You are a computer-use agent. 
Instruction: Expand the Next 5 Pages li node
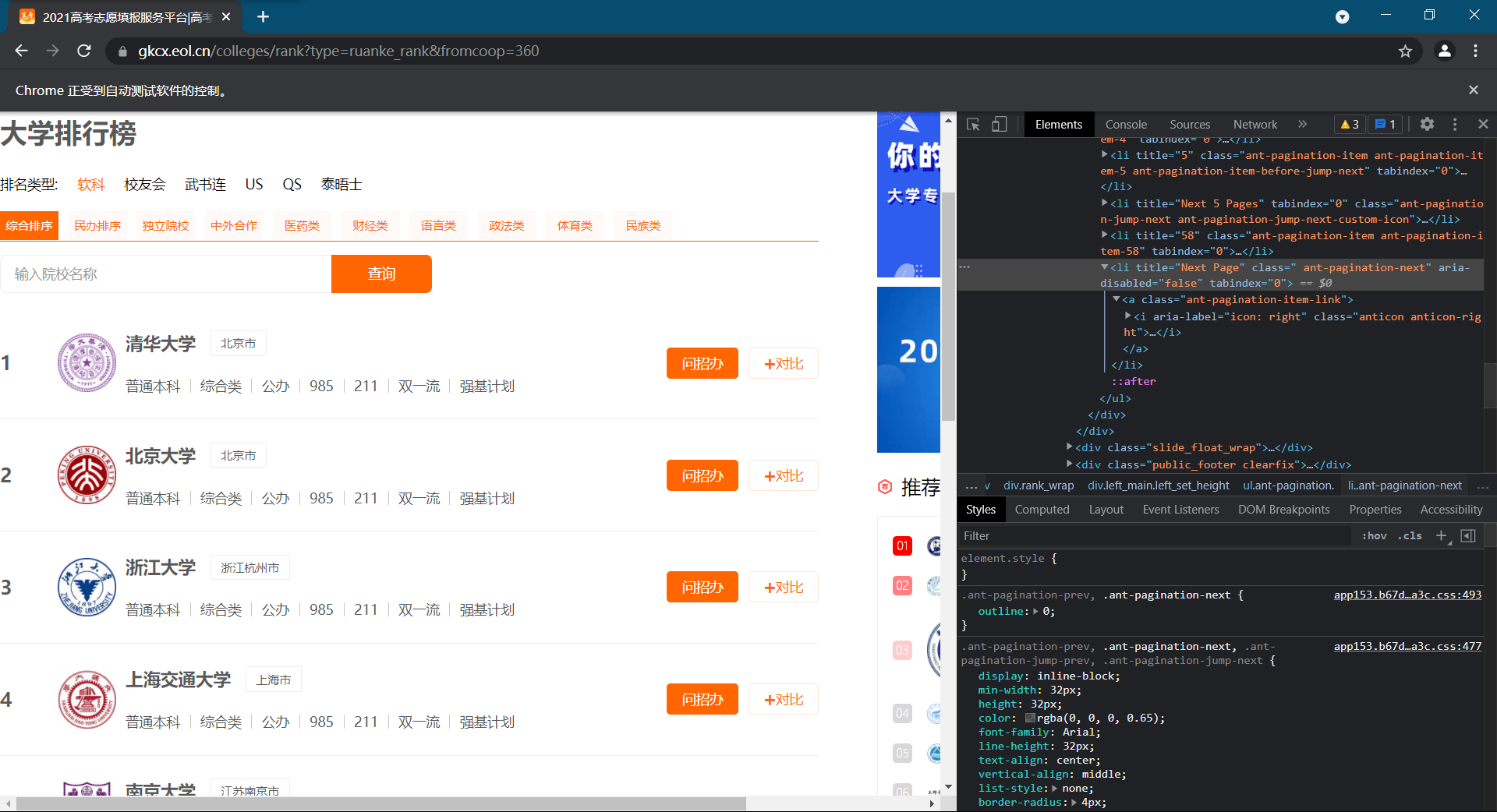click(1105, 203)
